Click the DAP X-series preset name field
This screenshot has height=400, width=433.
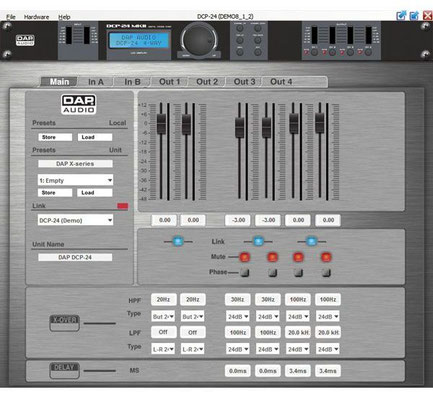click(x=75, y=164)
